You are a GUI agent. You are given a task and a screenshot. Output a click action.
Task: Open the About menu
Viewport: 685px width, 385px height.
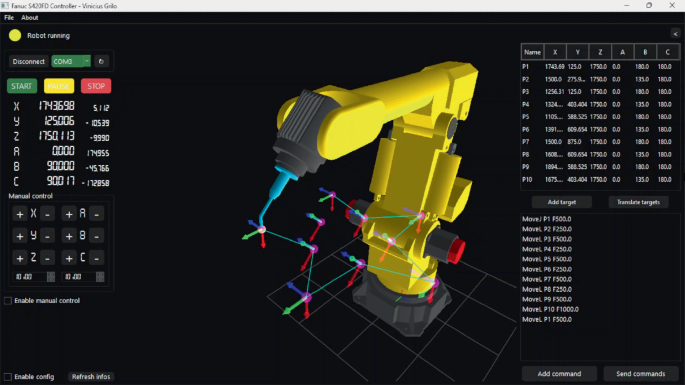coord(29,17)
